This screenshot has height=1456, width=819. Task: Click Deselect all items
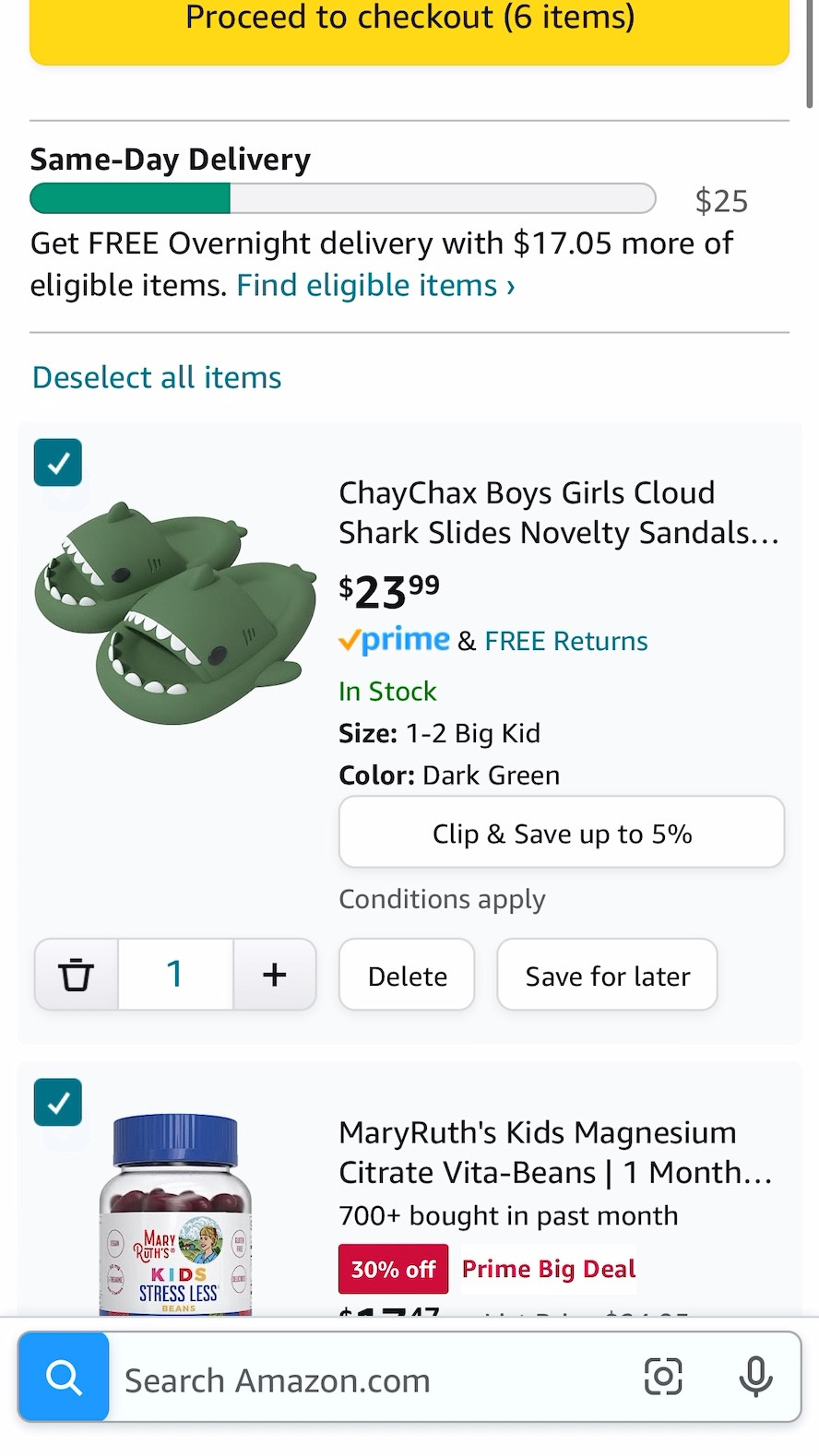point(156,377)
